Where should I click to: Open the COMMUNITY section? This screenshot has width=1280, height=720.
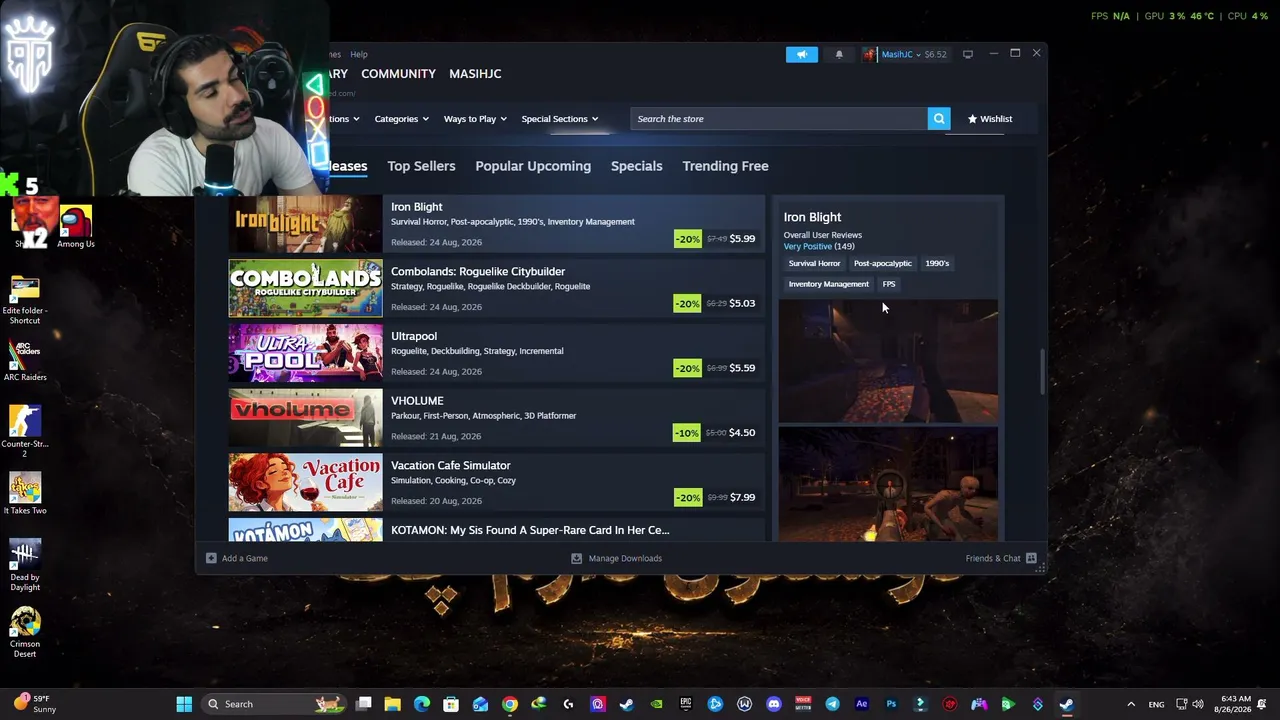398,74
